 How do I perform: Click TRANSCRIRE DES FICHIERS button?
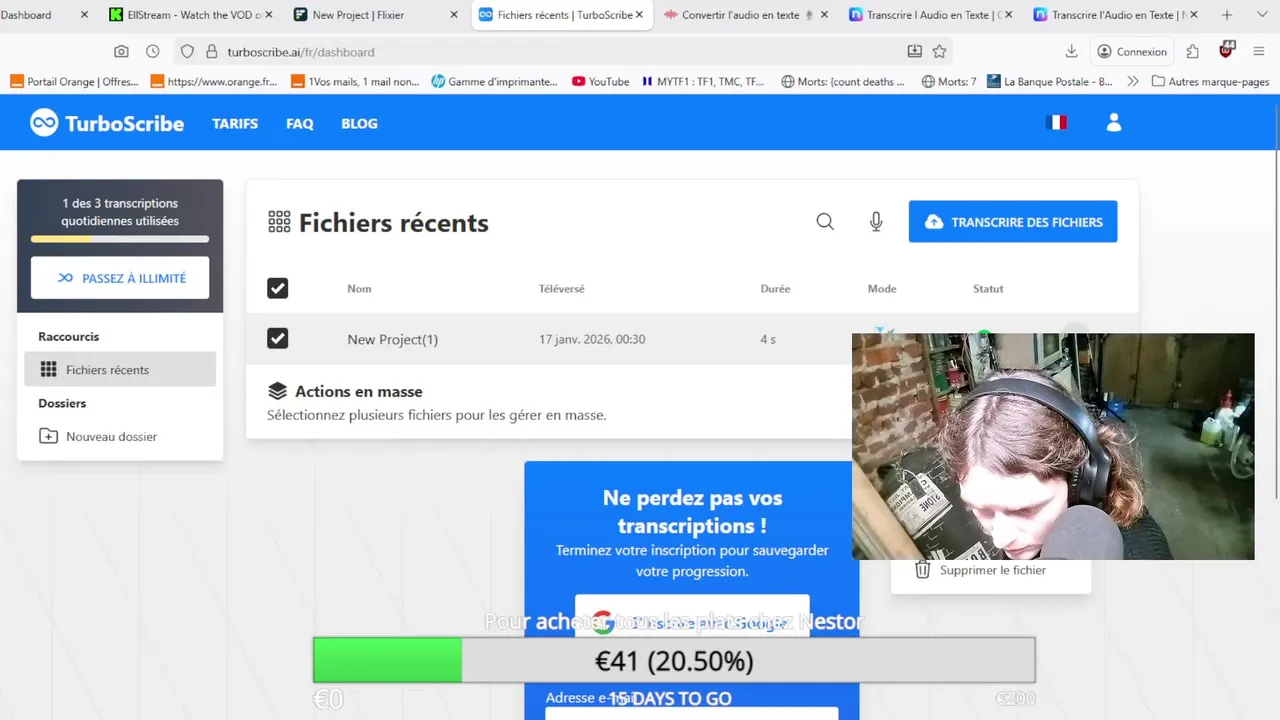tap(1013, 222)
